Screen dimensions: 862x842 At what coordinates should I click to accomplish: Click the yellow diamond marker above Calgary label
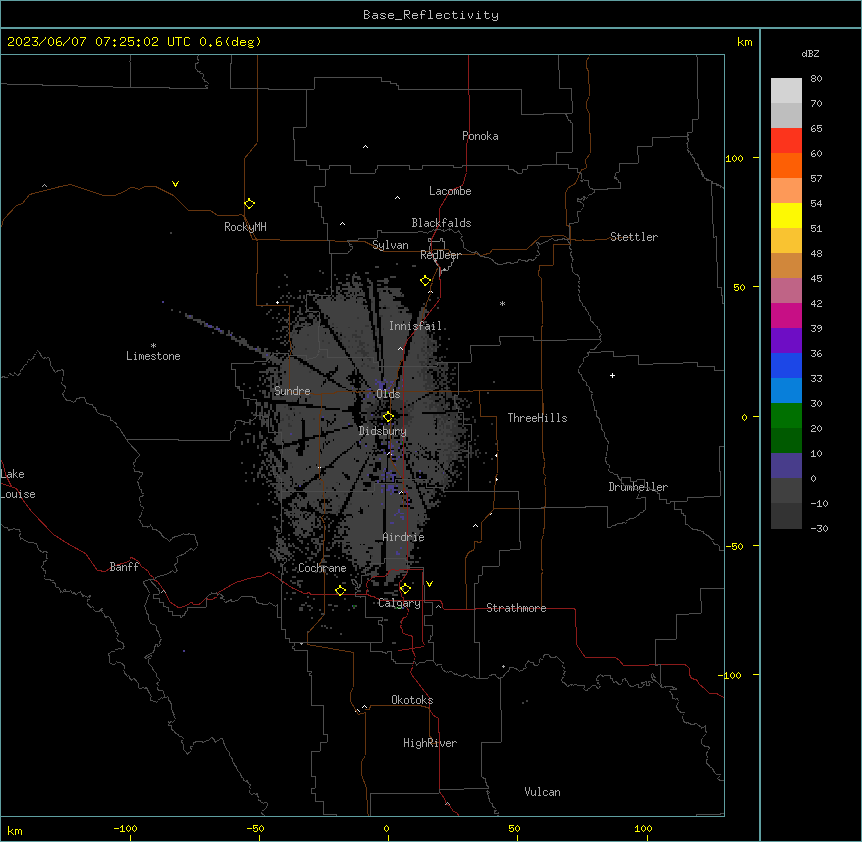[x=405, y=589]
